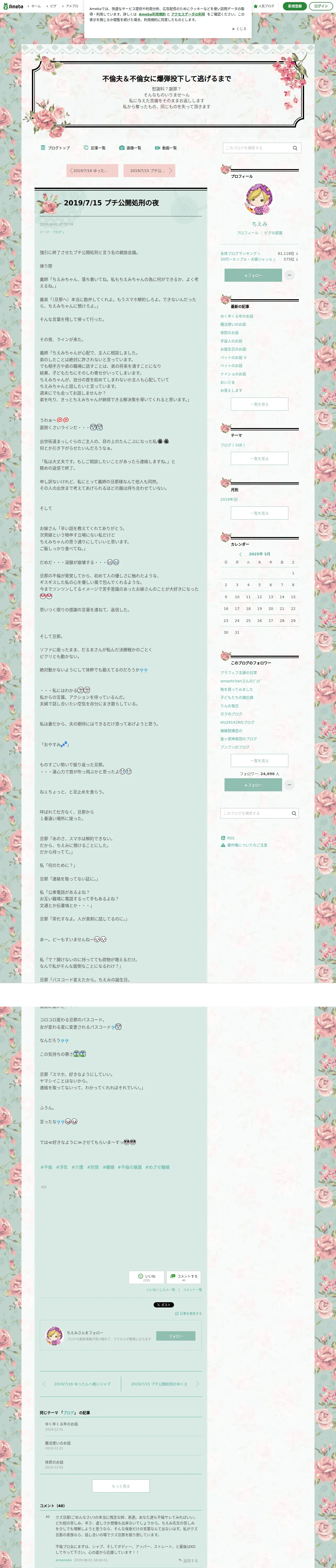The image size is (336, 1568).
Task: Open the Ameba logo home link
Action: click(x=13, y=6)
